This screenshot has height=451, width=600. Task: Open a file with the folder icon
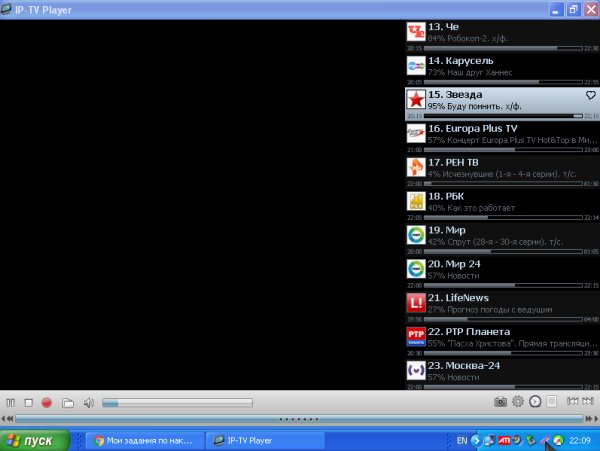(68, 402)
